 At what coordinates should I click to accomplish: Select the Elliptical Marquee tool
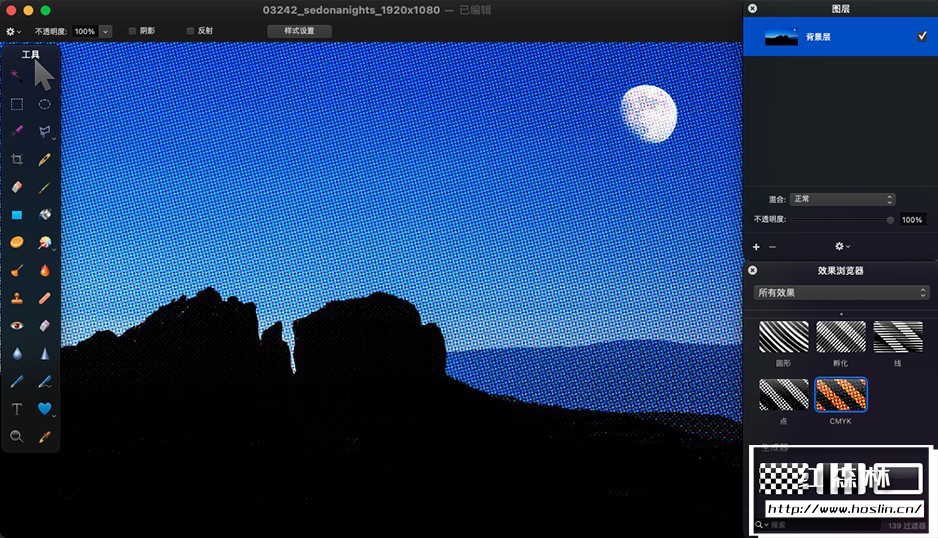tap(45, 104)
